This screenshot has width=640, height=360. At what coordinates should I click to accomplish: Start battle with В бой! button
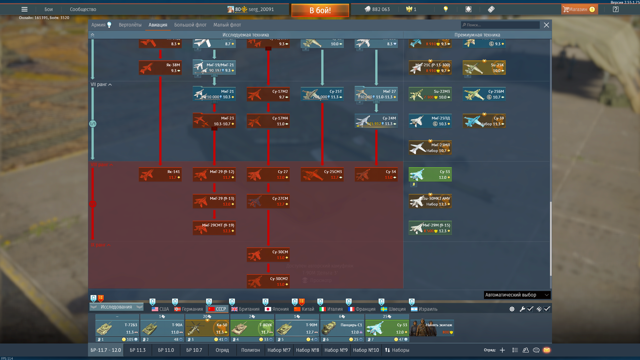tap(320, 10)
